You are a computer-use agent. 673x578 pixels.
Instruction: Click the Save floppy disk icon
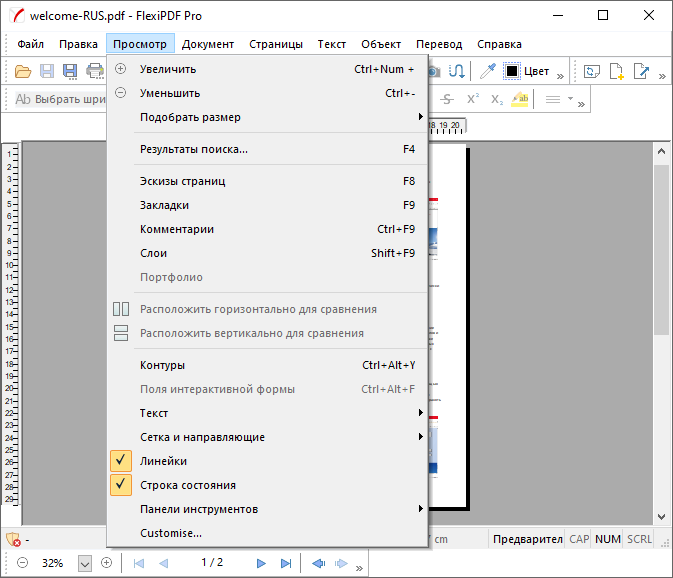tap(47, 71)
